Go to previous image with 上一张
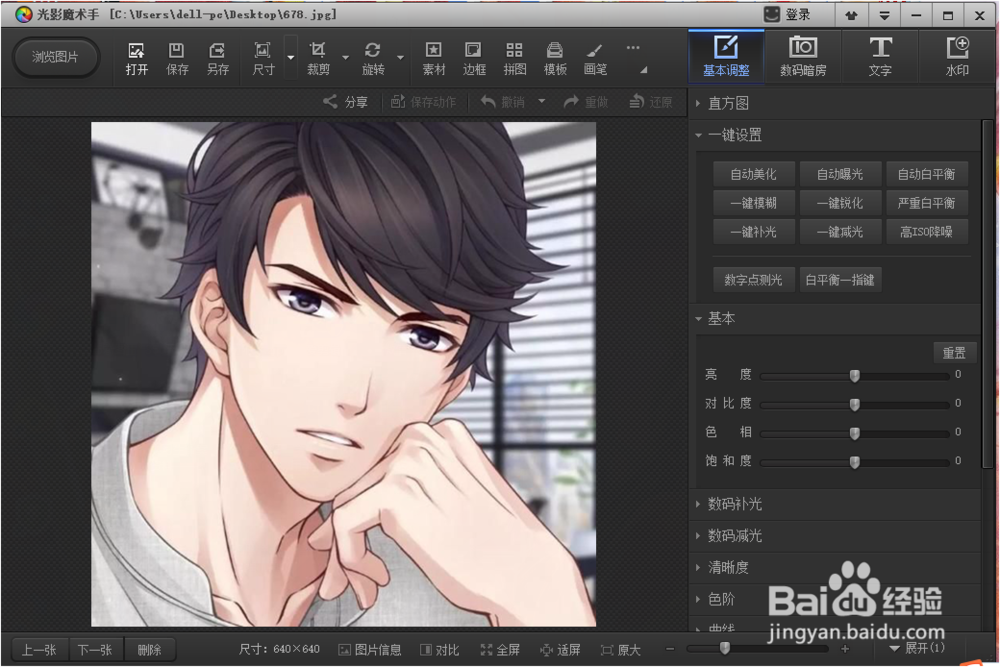Image resolution: width=1000 pixels, height=667 pixels. 40,650
